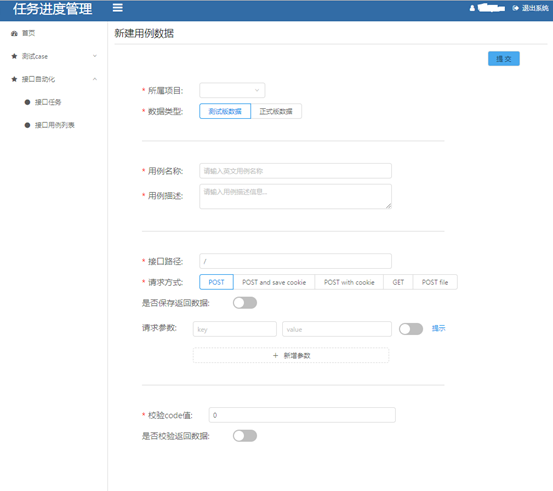
Task: Toggle 是否校验返回数据 switch
Action: (x=245, y=436)
